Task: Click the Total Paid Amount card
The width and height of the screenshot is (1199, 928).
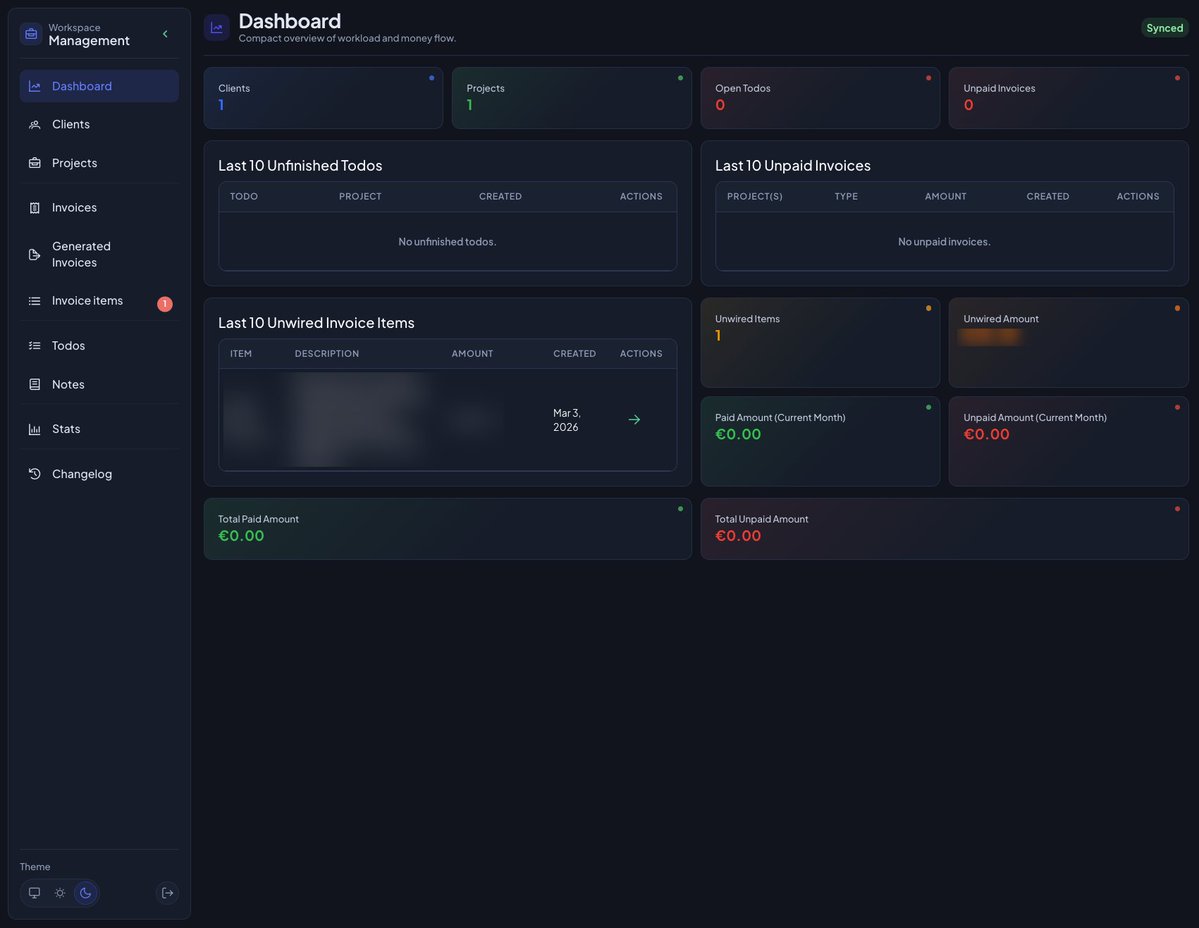Action: tap(447, 529)
